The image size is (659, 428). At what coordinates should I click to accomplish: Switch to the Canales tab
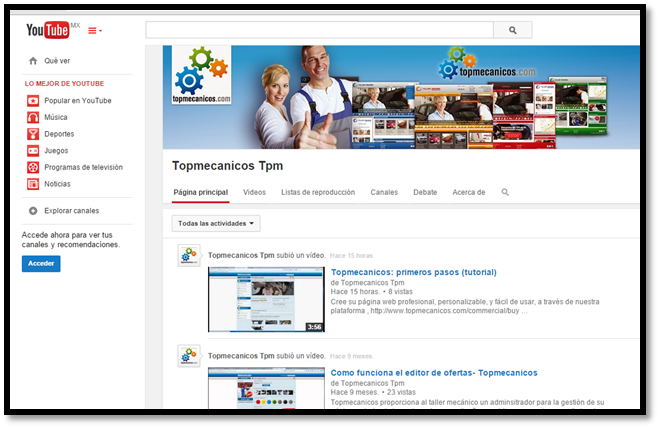coord(384,193)
